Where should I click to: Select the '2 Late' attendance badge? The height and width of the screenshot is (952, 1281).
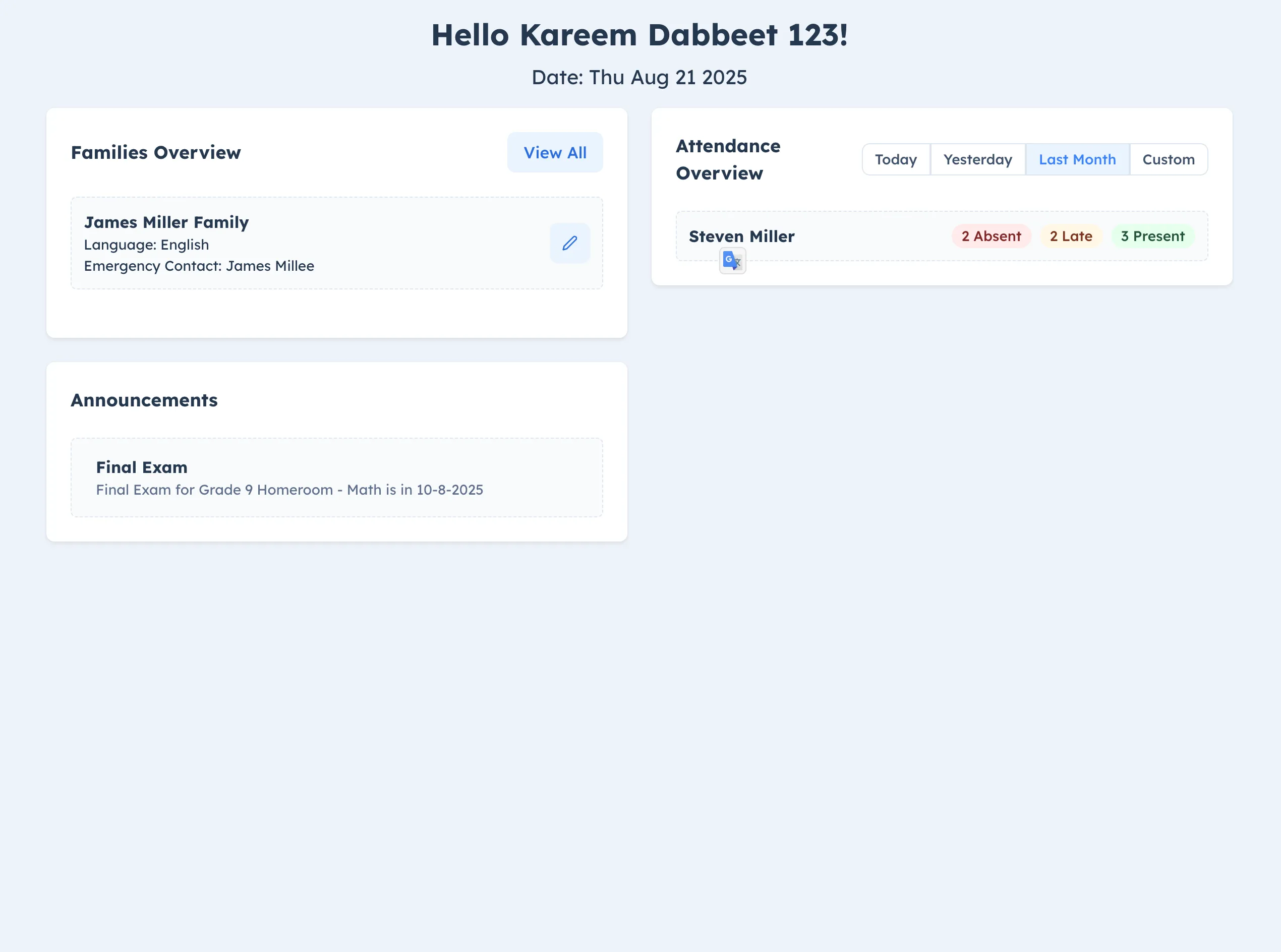1071,235
